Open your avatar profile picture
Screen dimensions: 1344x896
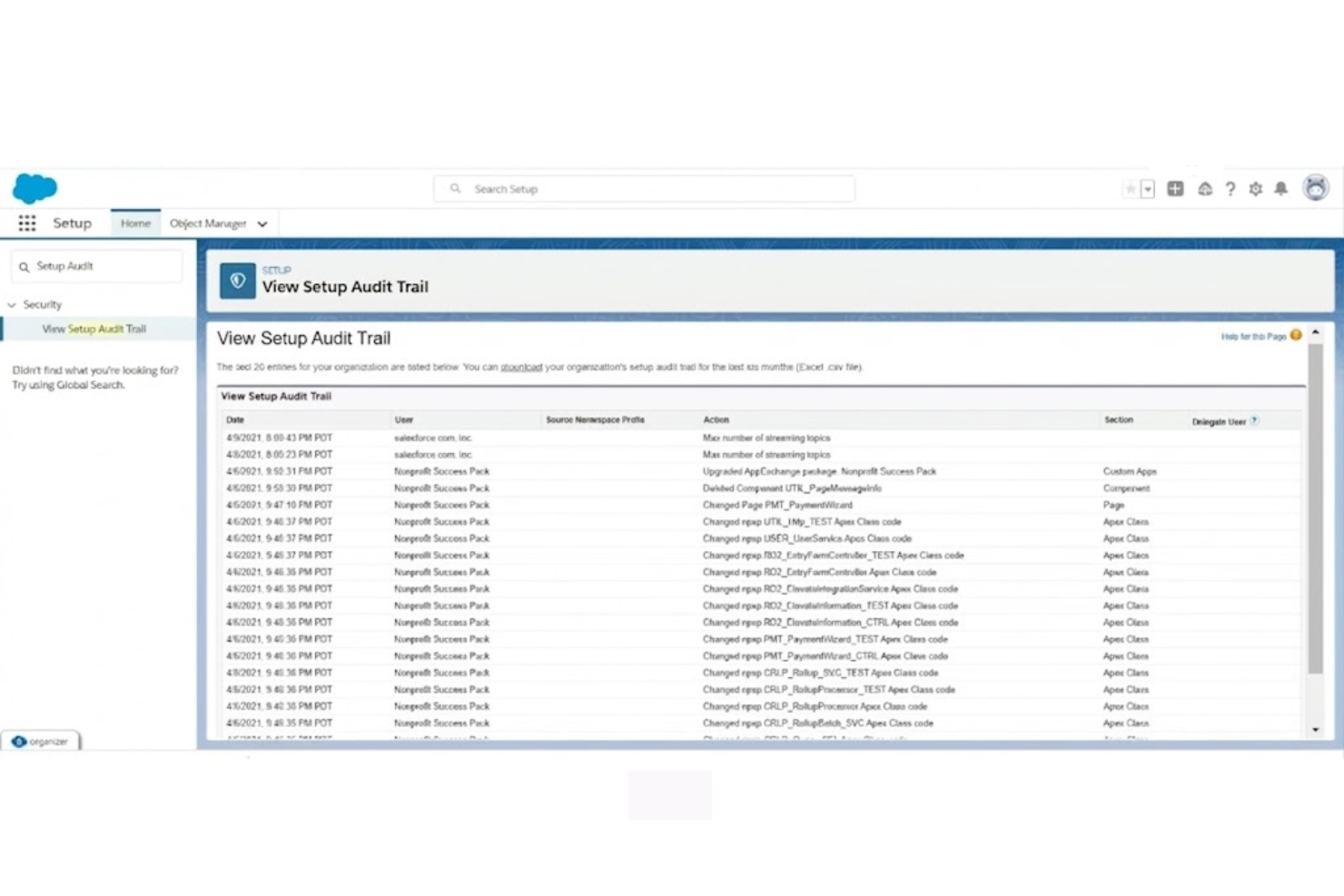pos(1315,187)
